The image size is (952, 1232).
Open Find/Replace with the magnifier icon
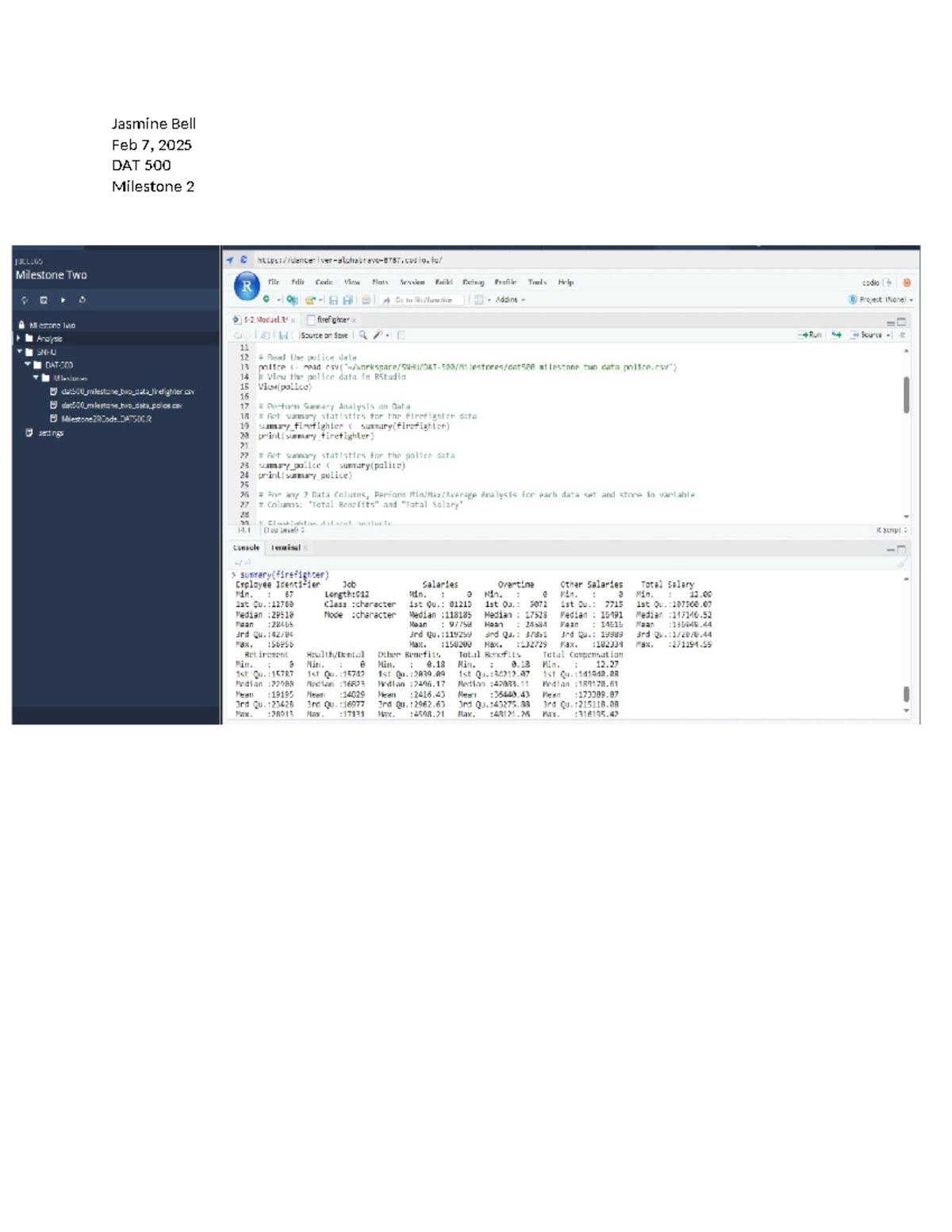click(x=363, y=335)
